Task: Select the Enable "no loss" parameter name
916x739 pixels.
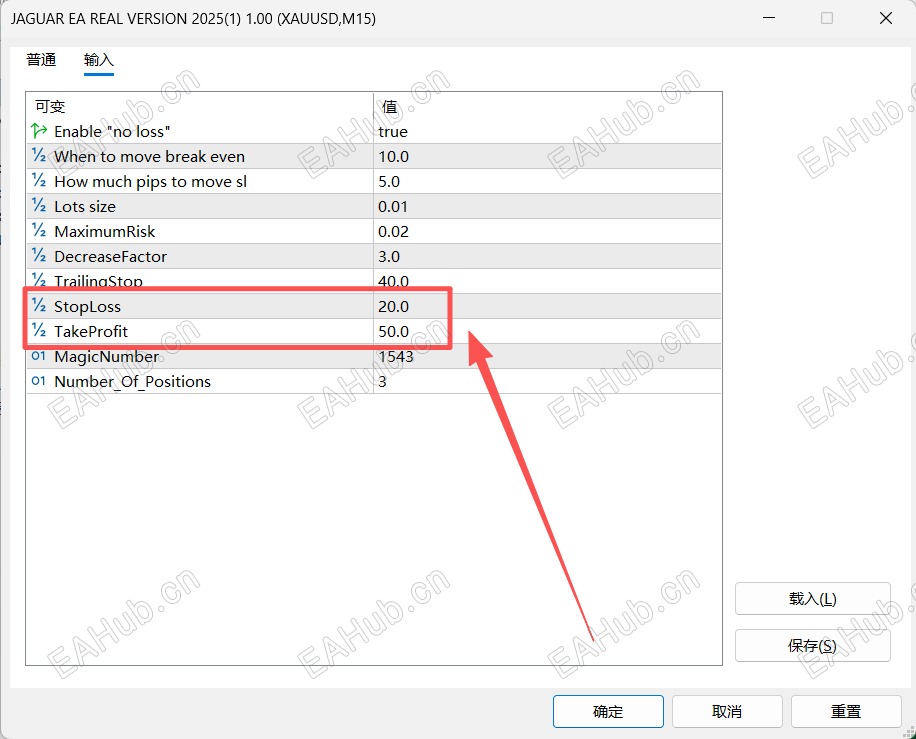Action: [112, 131]
